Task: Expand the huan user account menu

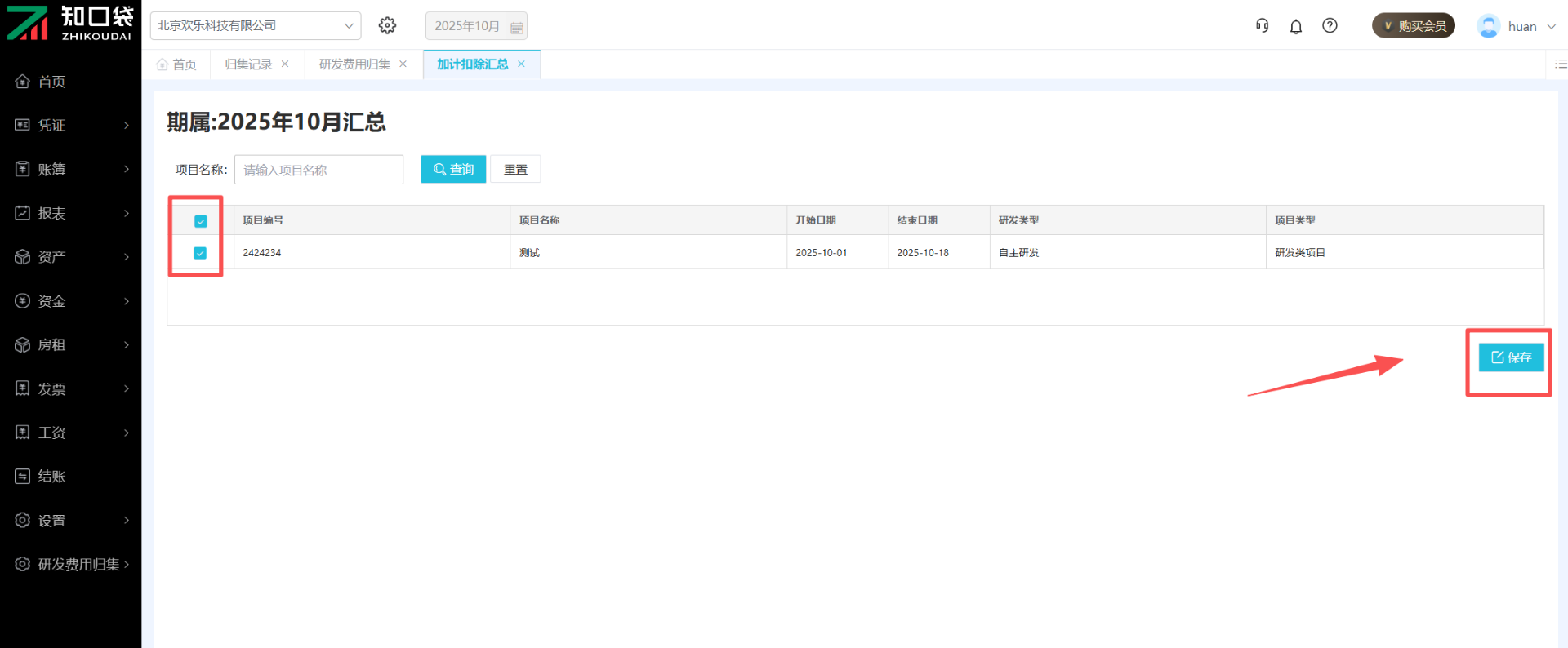Action: click(x=1517, y=27)
